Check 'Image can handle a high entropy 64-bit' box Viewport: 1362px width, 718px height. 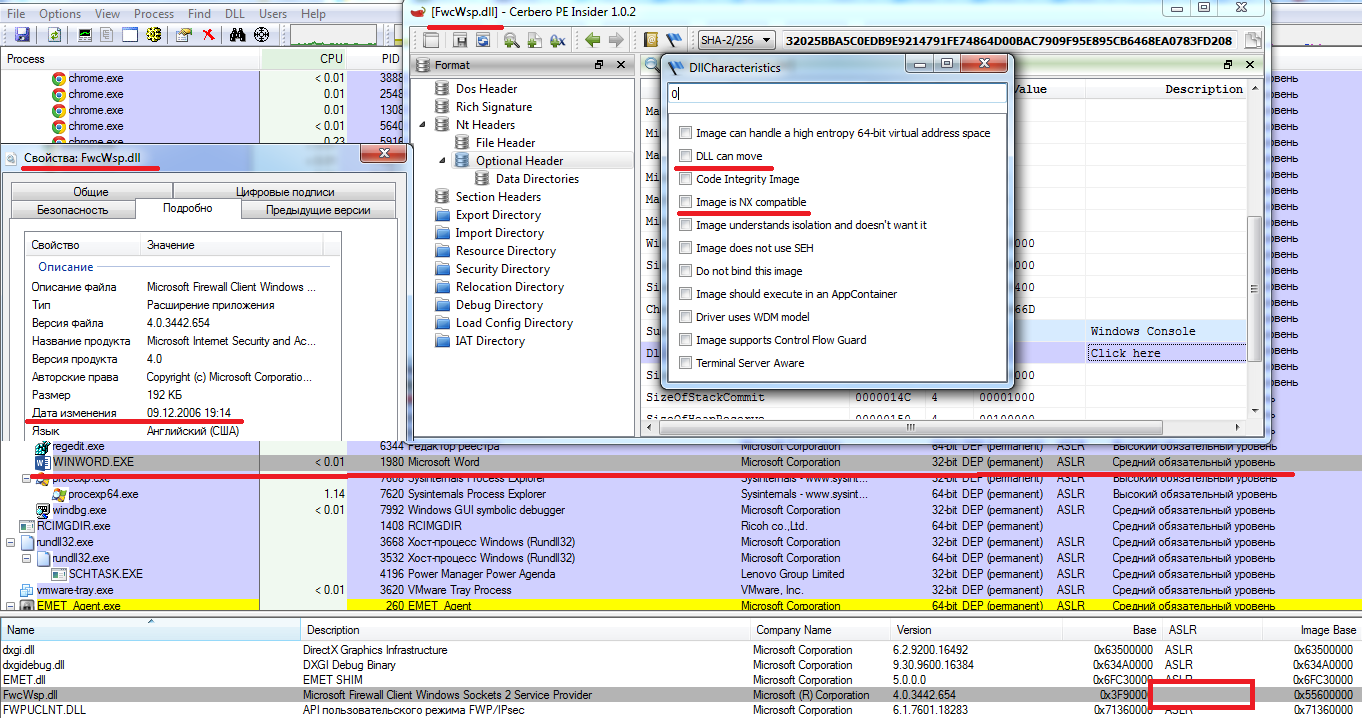click(x=685, y=133)
